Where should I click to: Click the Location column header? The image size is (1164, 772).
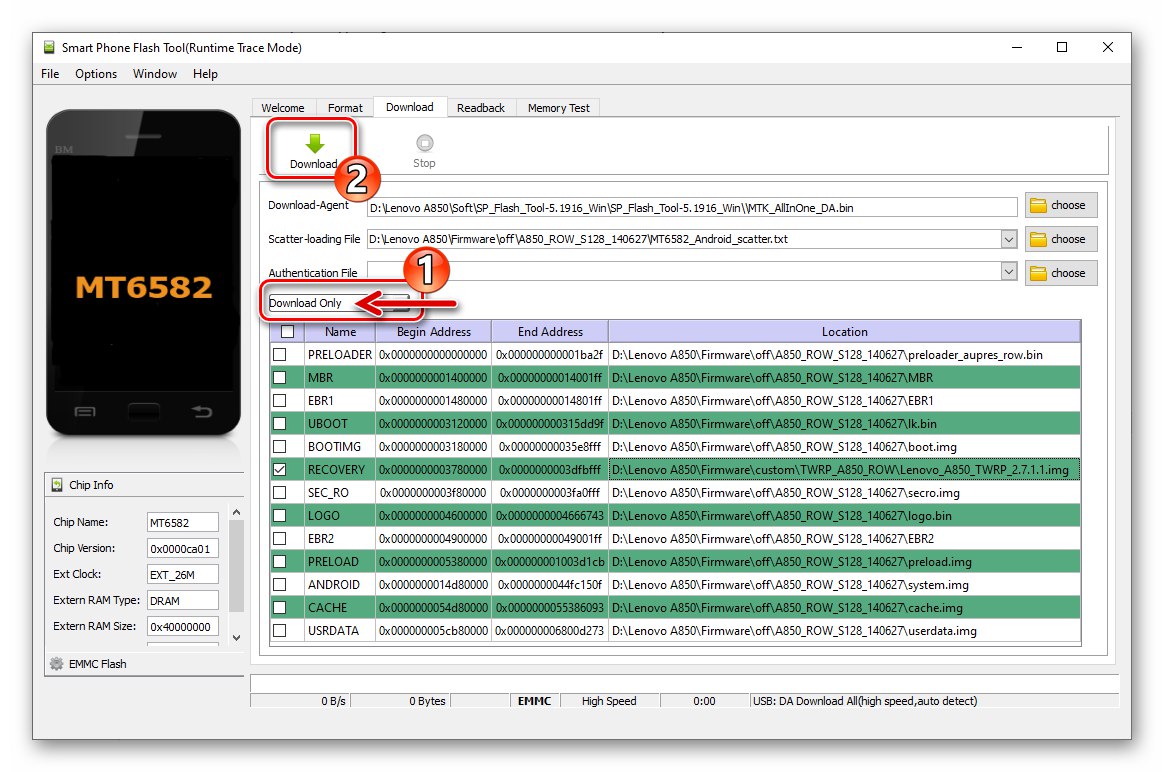pos(845,332)
